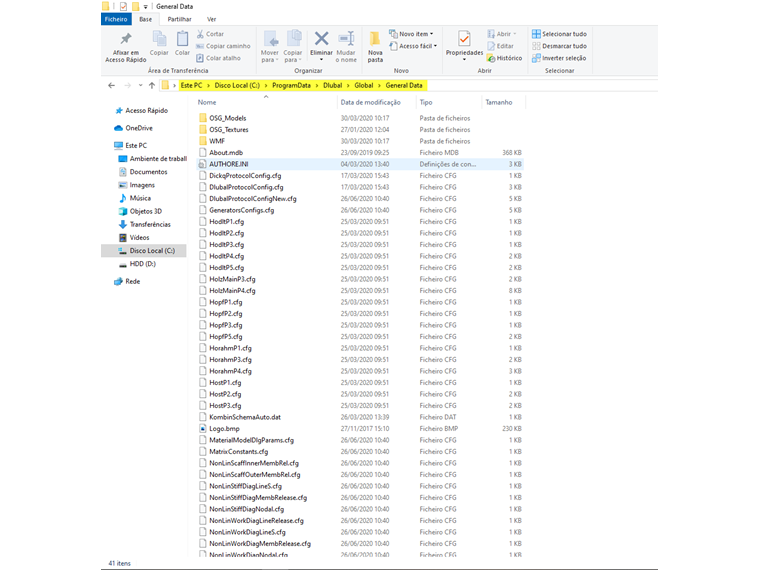Cut selection with Cortar
This screenshot has width=760, height=570.
[210, 34]
